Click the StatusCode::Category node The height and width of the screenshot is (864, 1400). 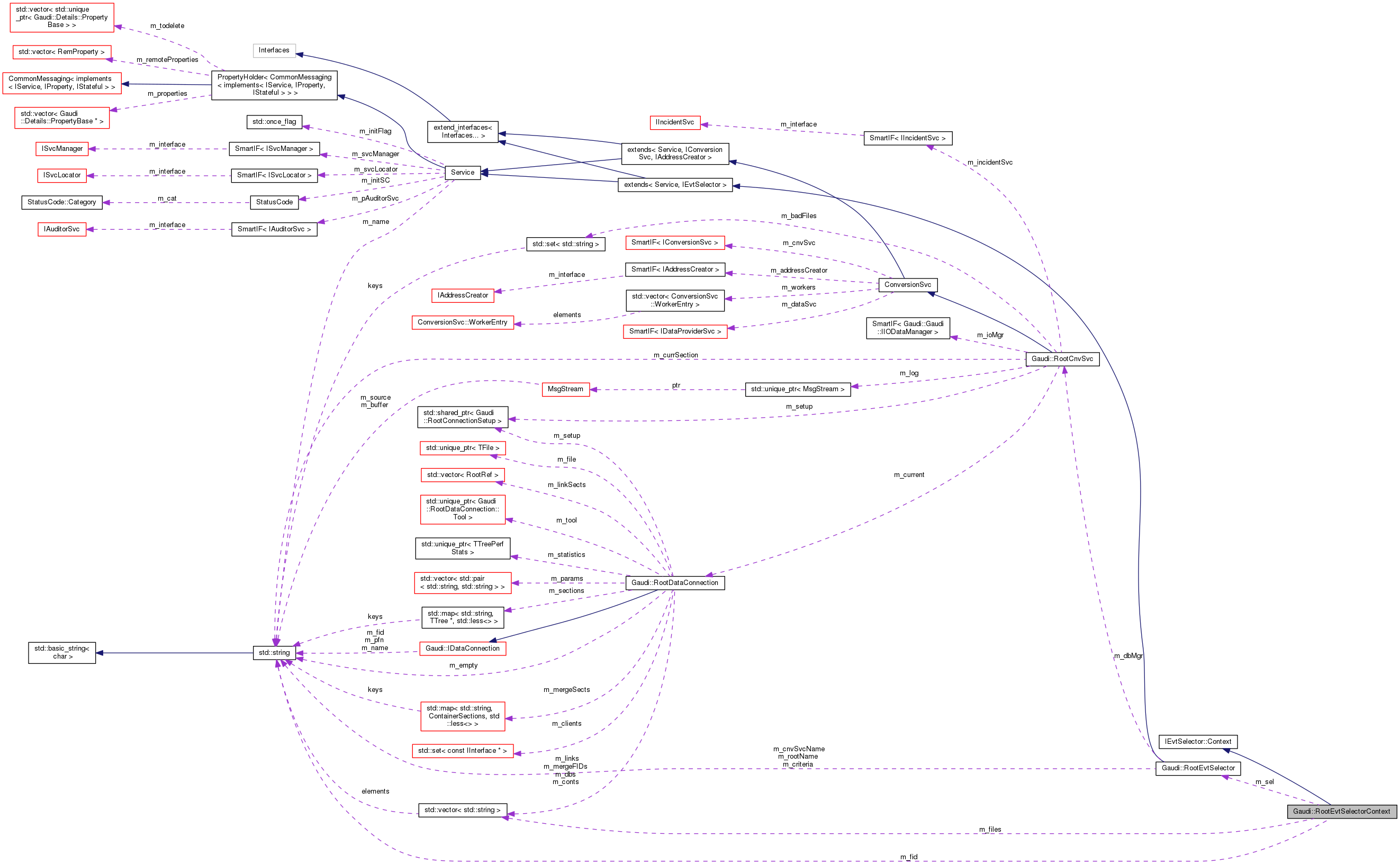[x=62, y=202]
